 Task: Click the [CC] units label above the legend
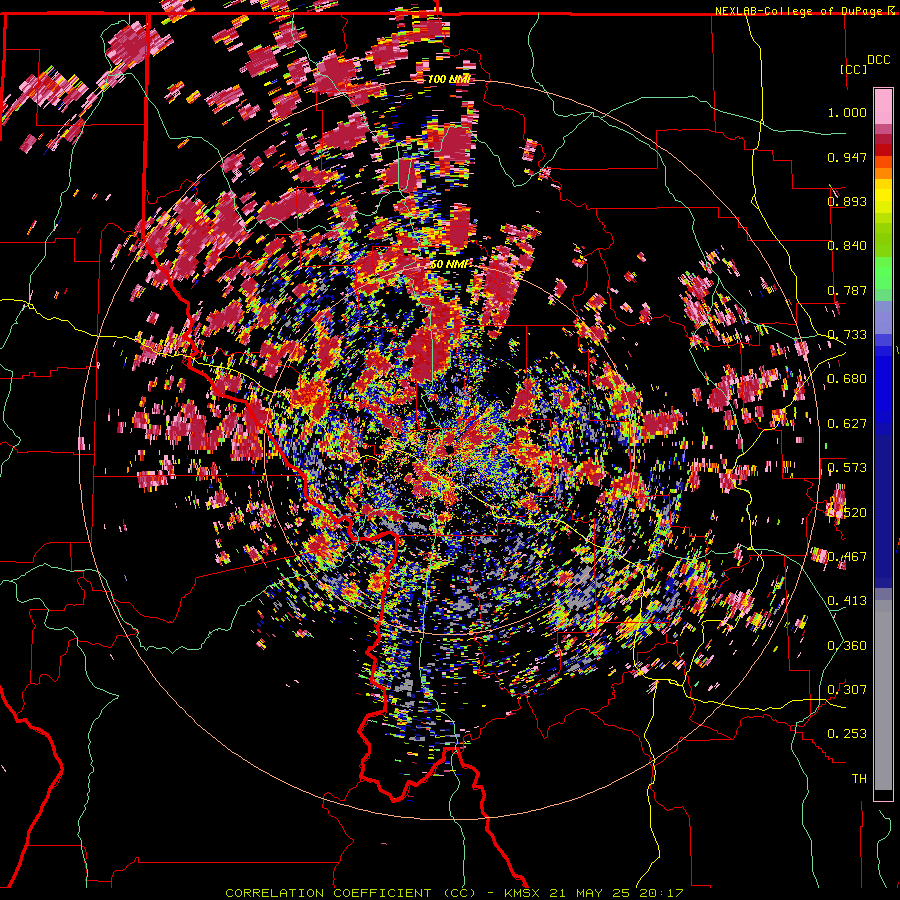pos(853,69)
